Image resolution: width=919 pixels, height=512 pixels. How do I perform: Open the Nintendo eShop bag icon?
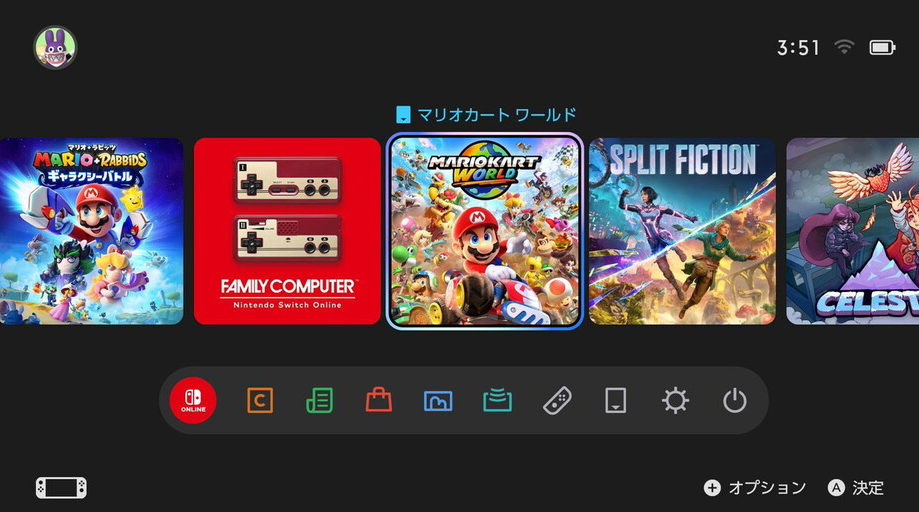[379, 400]
